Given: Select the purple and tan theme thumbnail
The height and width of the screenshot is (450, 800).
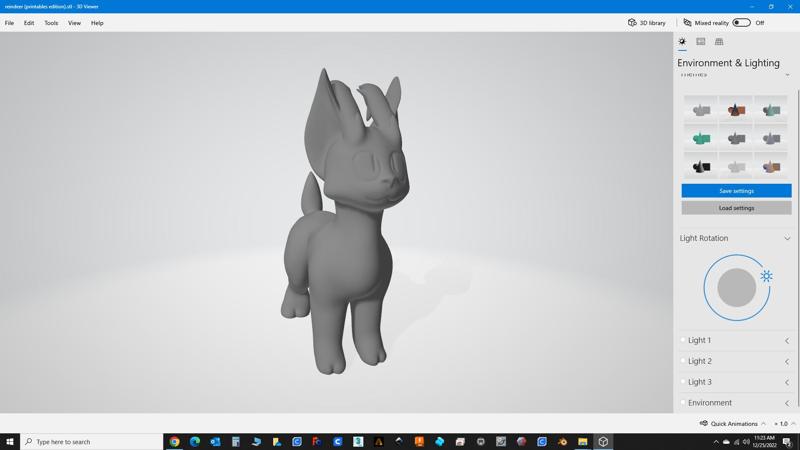Looking at the screenshot, I should 771,166.
